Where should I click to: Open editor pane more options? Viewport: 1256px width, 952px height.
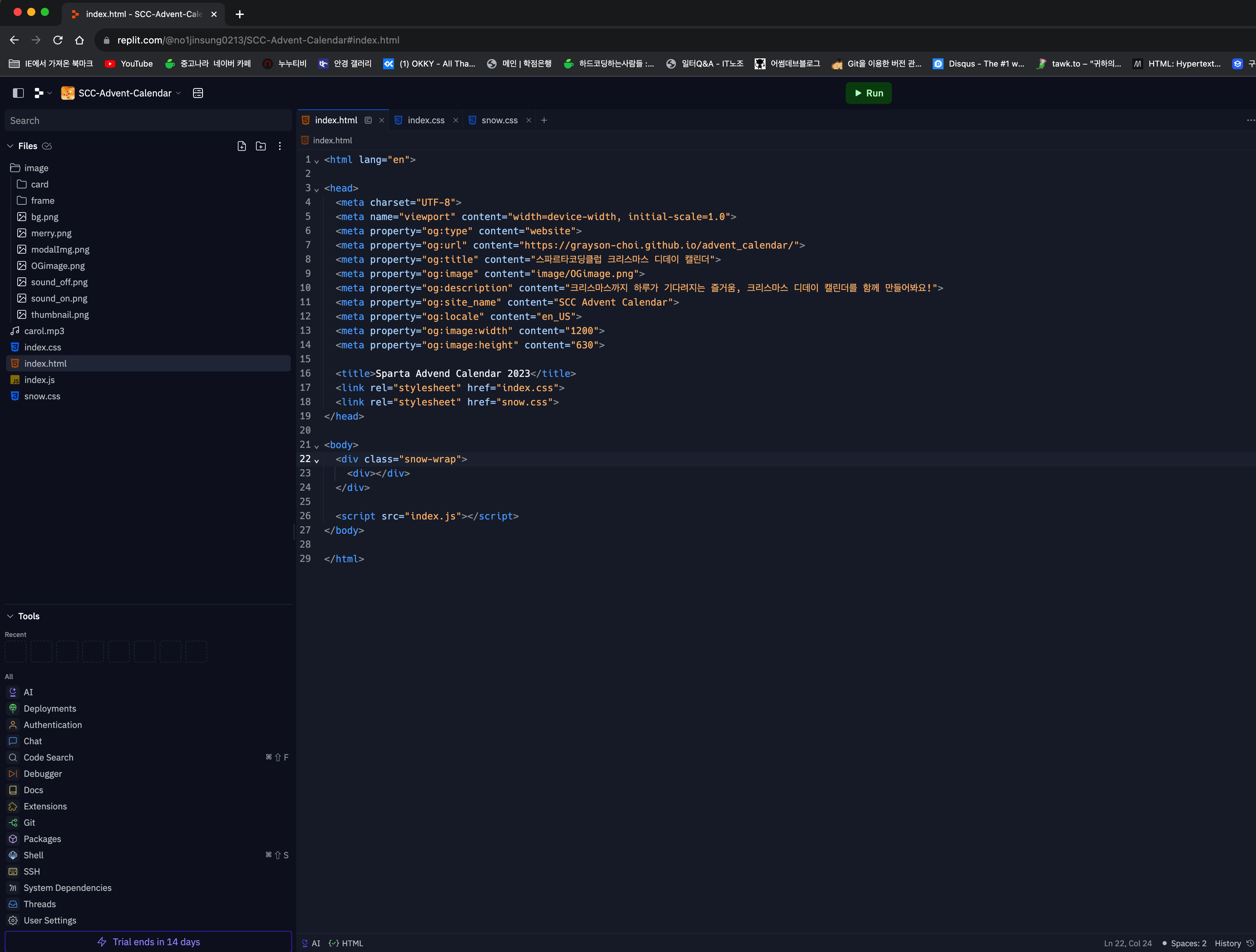[1250, 120]
